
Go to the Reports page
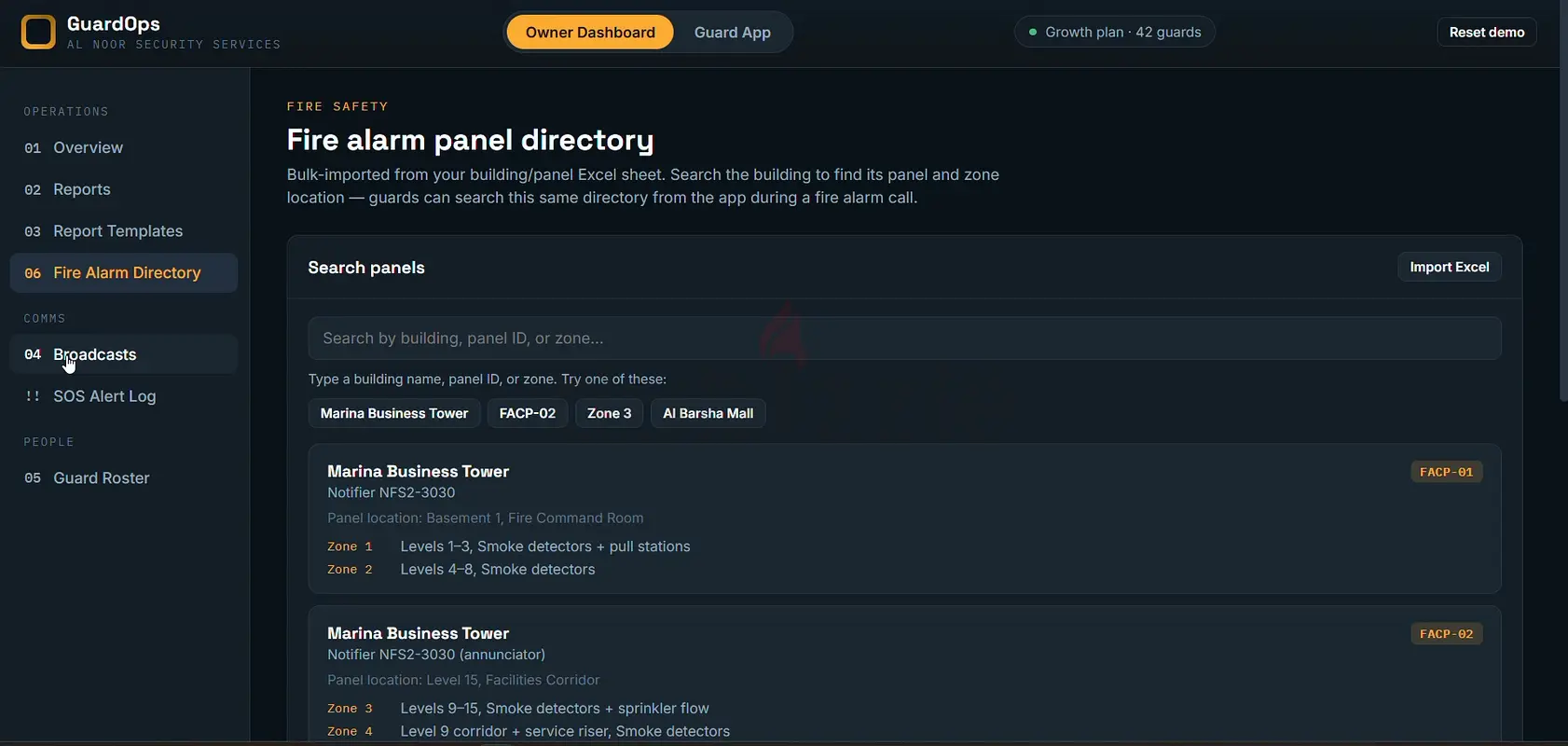[x=124, y=189]
